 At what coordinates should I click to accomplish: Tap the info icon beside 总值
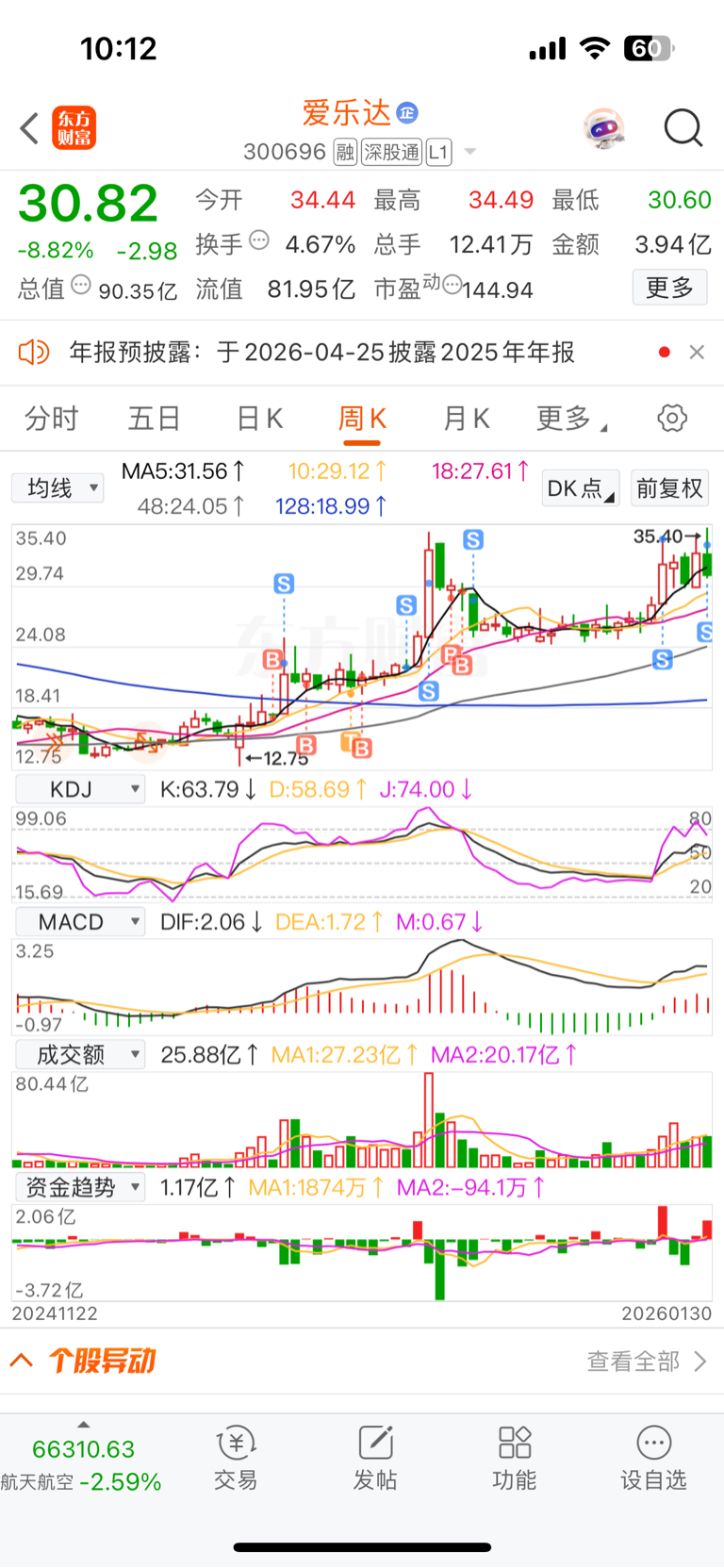coord(81,285)
